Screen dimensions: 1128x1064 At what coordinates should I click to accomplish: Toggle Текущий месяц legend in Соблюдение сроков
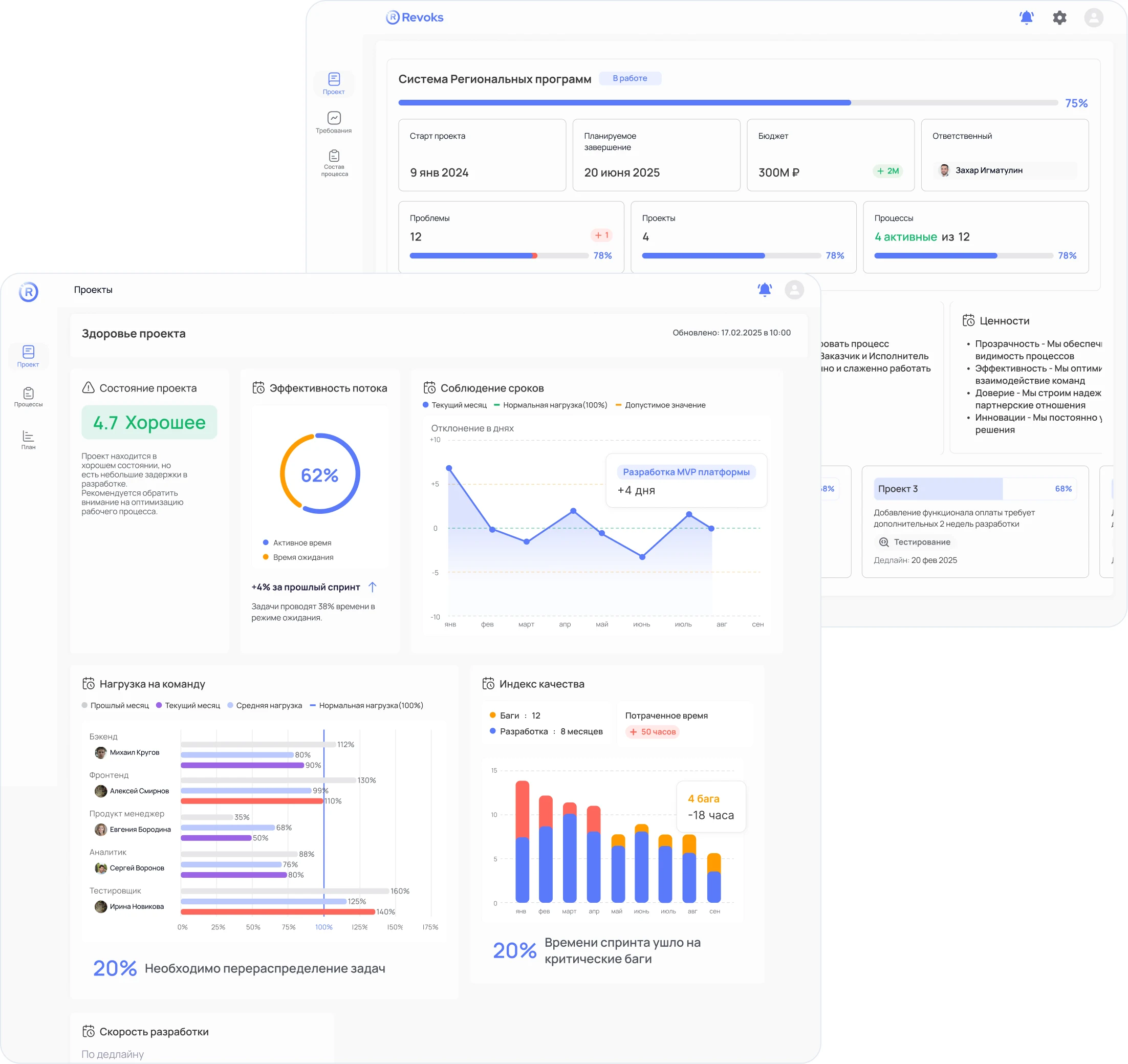[x=455, y=405]
